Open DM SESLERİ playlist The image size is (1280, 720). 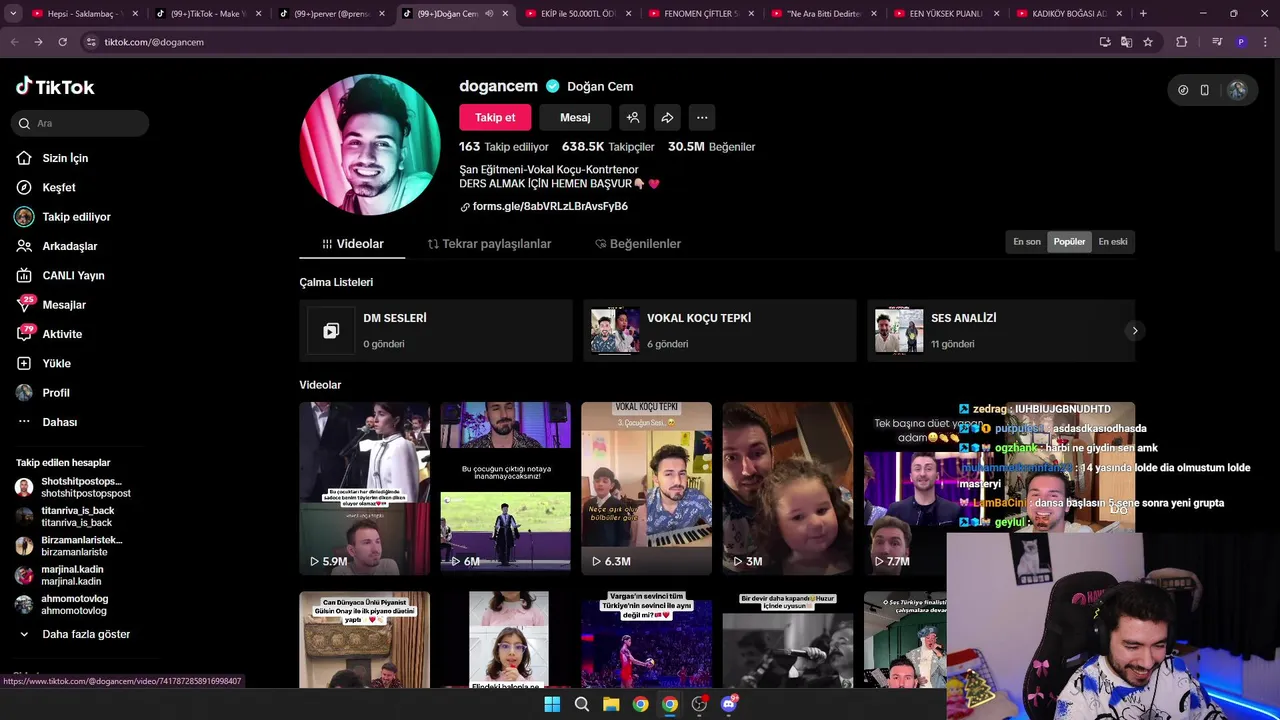click(x=435, y=330)
